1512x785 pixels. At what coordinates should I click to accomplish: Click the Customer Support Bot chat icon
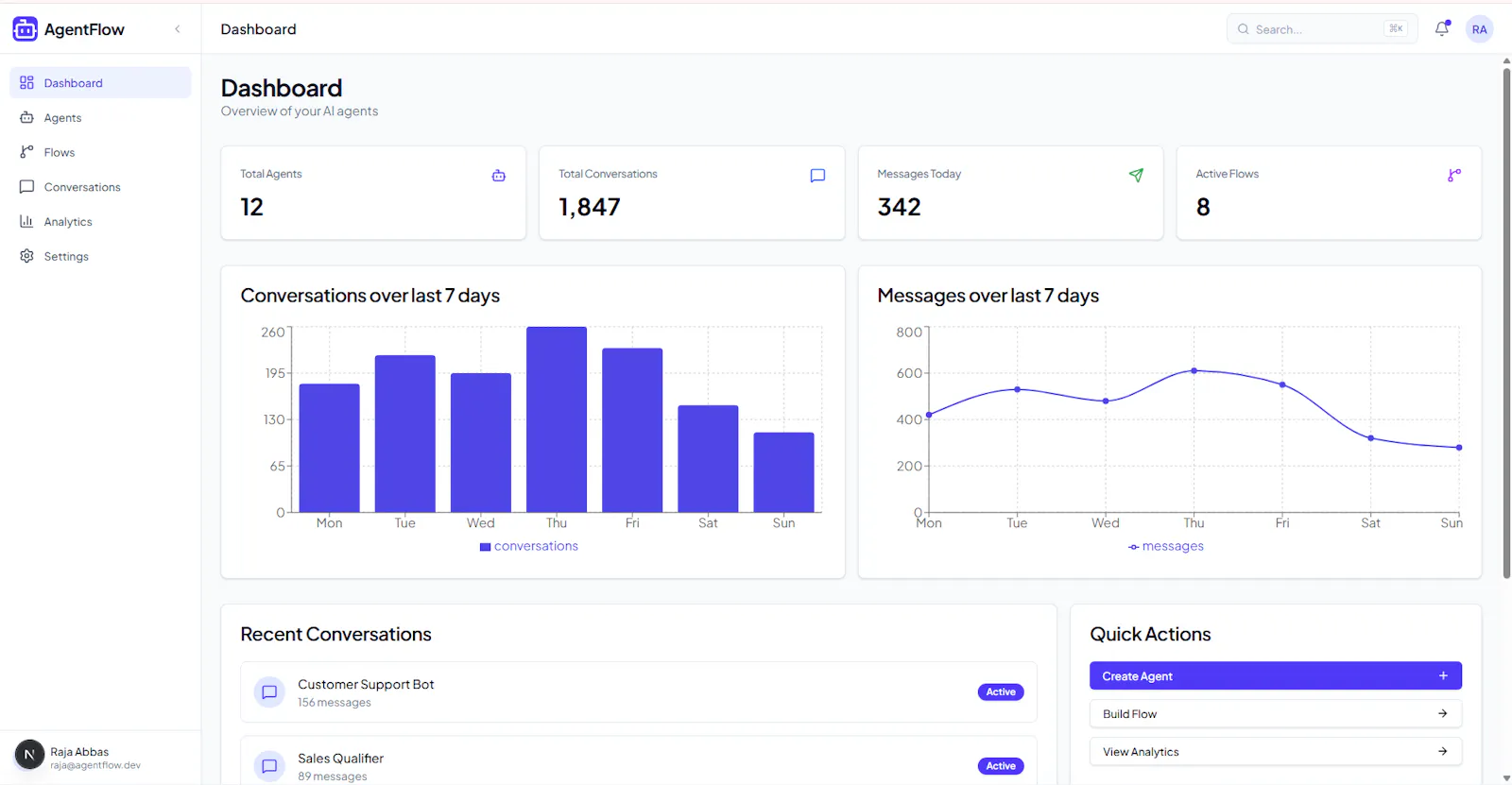(269, 692)
